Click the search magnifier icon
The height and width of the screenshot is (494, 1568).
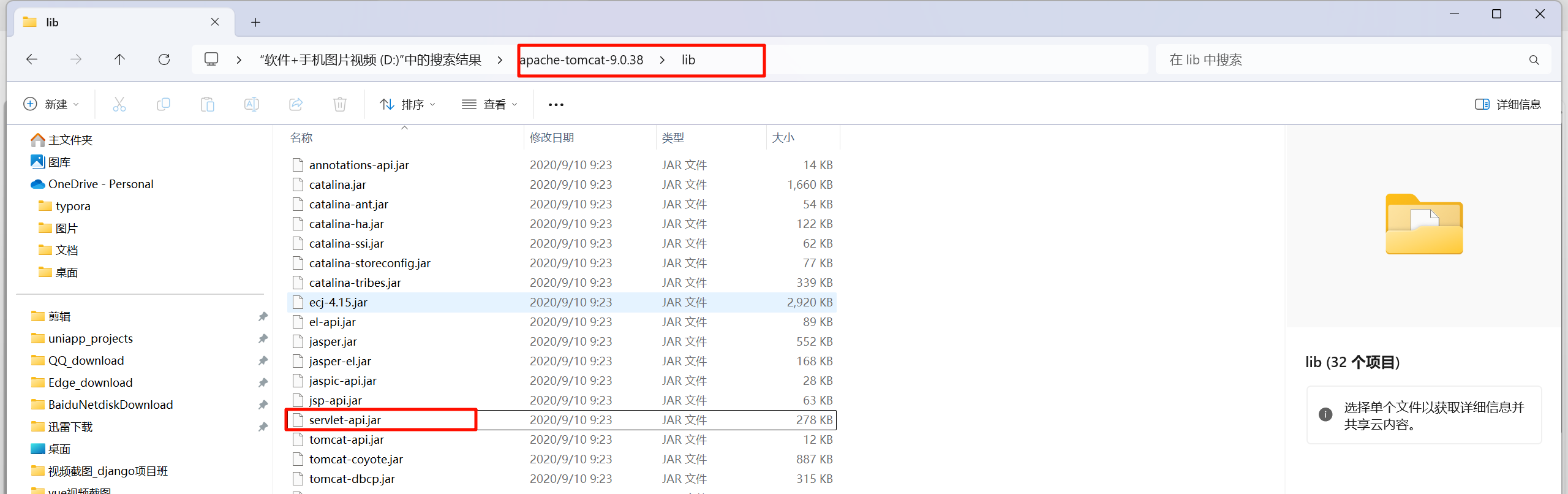(x=1534, y=60)
